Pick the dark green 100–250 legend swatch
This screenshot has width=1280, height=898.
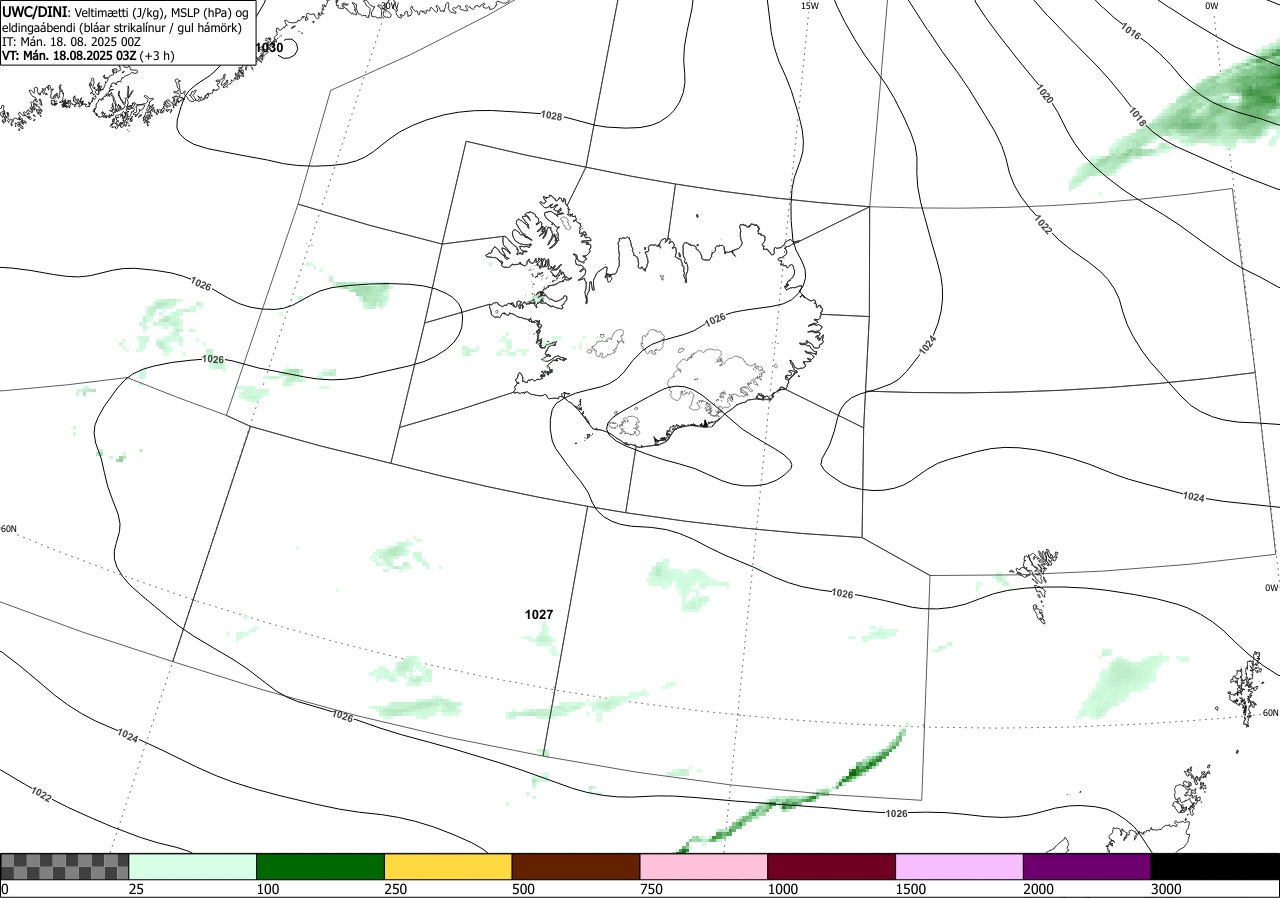321,866
